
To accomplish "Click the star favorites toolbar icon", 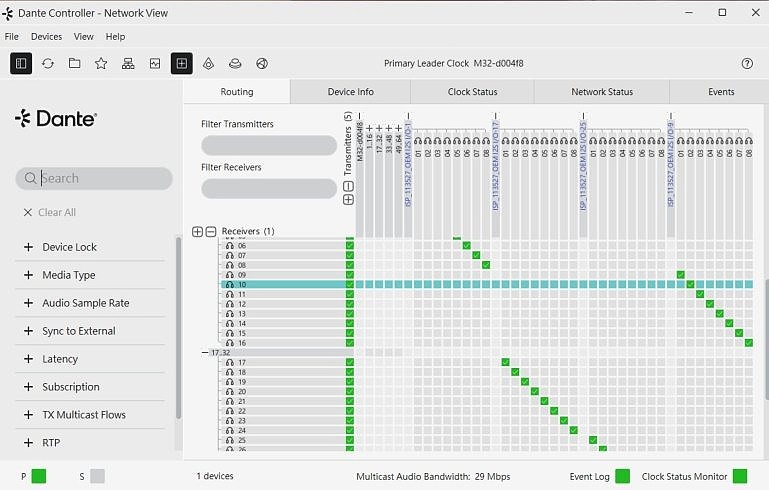I will (x=101, y=63).
